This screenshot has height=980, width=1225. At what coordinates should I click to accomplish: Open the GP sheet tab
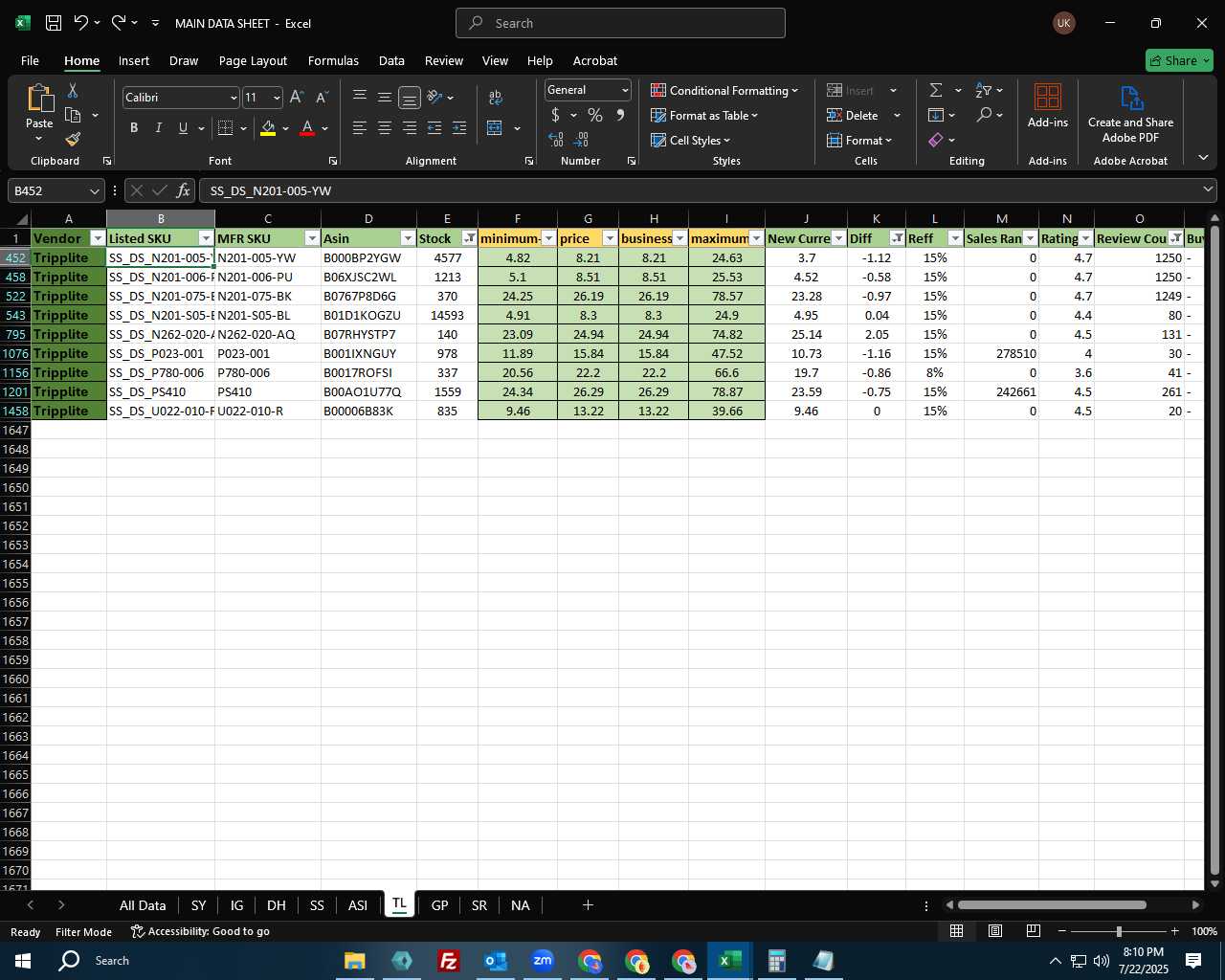[439, 905]
